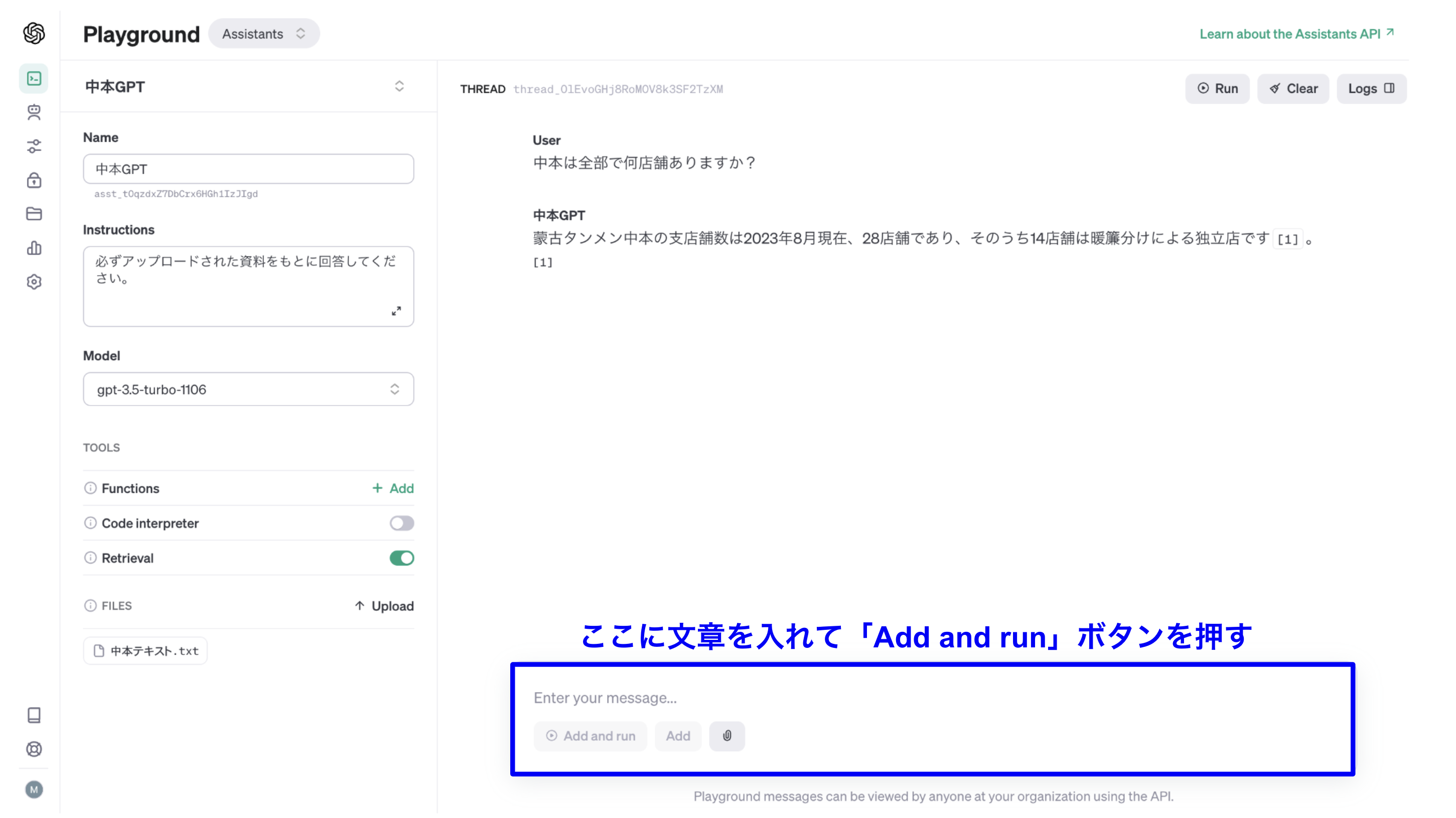The width and height of the screenshot is (1456, 818).
Task: View Usage with the bar chart icon
Action: click(x=34, y=248)
